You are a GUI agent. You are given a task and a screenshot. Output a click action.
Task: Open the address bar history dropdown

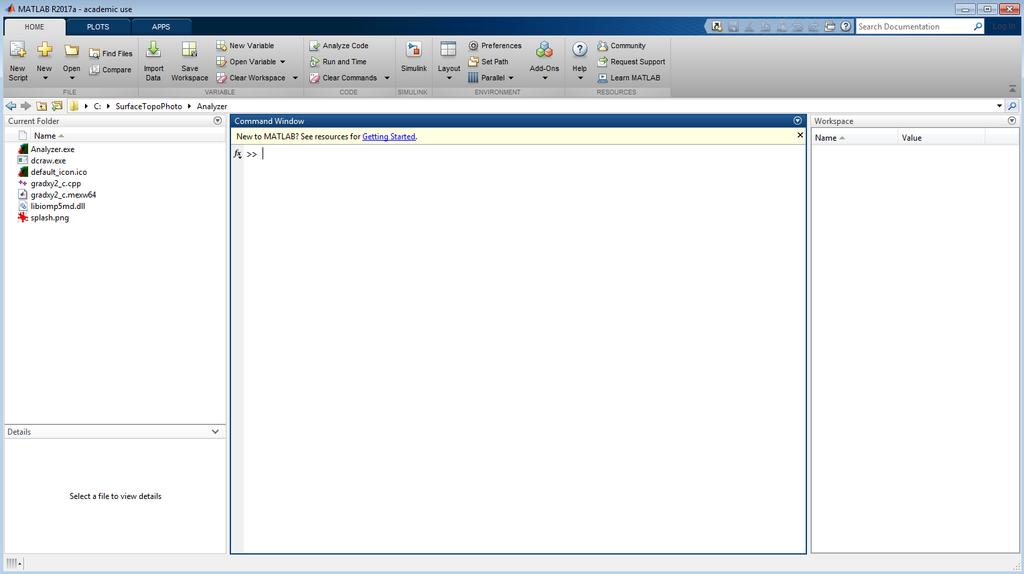click(x=999, y=106)
